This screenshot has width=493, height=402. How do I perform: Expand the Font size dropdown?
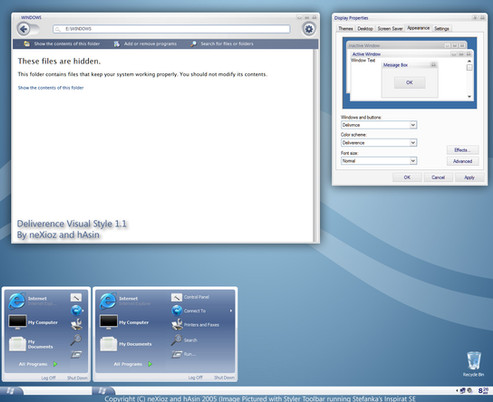point(413,161)
